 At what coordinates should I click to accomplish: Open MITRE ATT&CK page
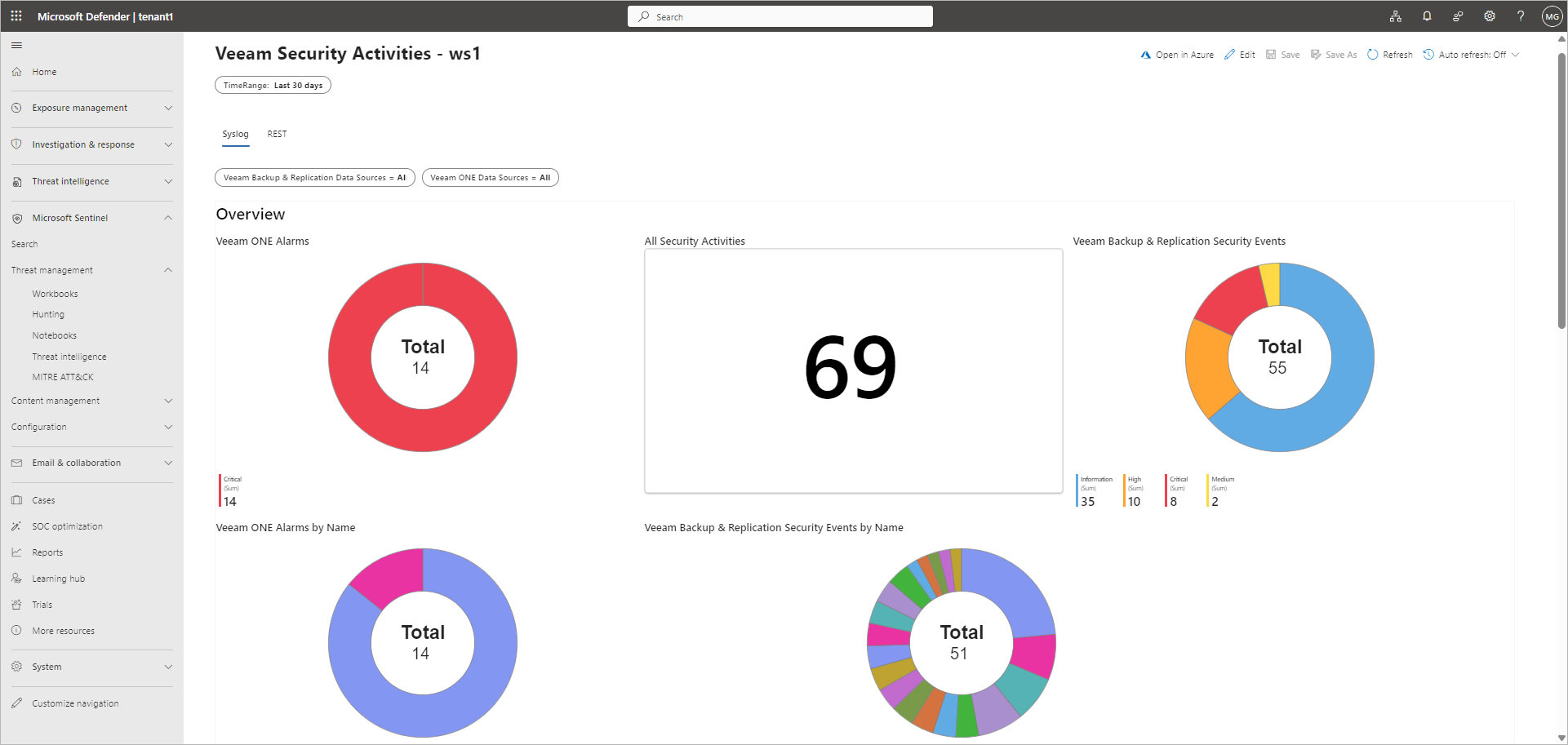tap(63, 377)
